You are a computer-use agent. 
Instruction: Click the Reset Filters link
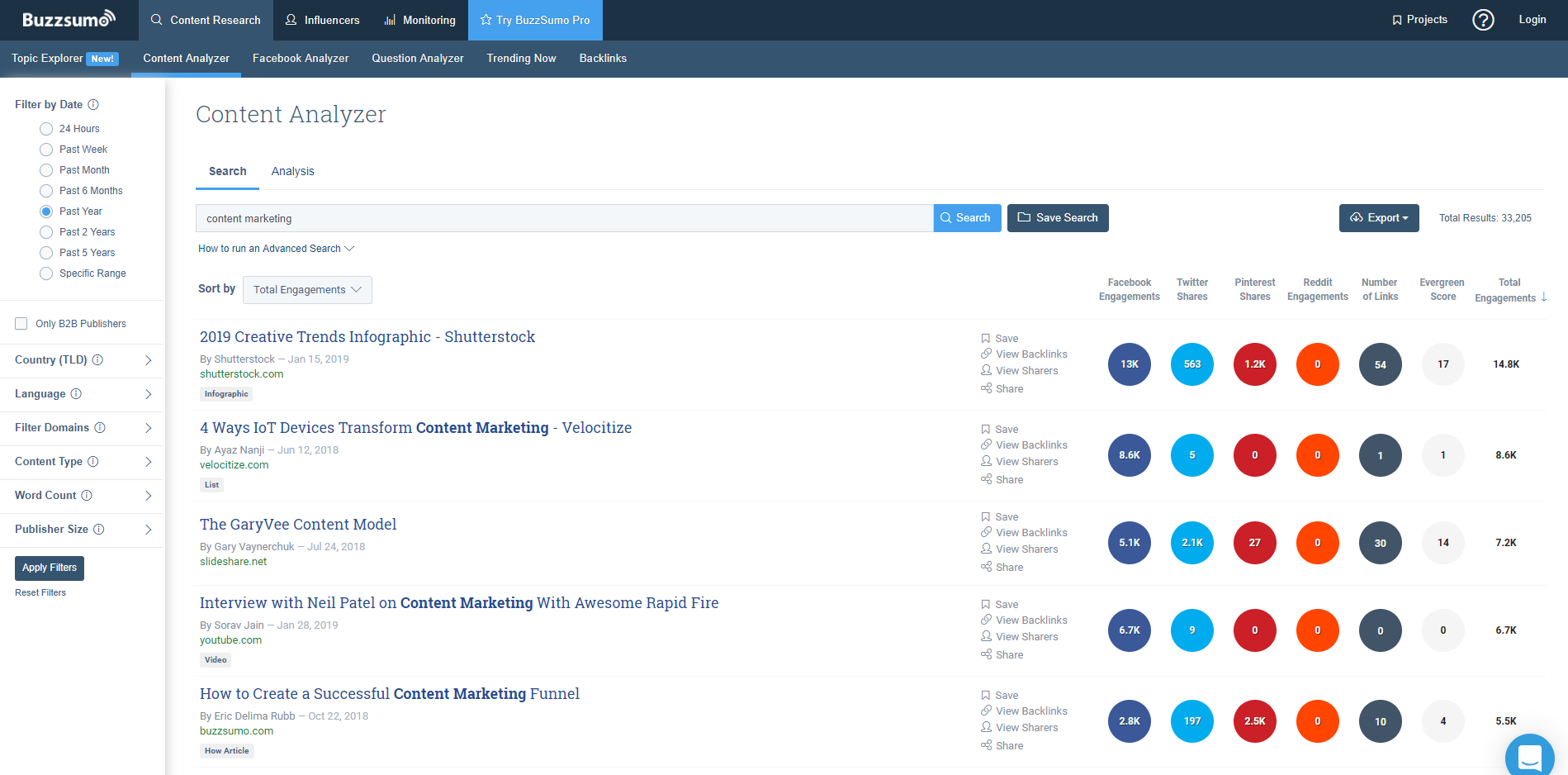40,593
